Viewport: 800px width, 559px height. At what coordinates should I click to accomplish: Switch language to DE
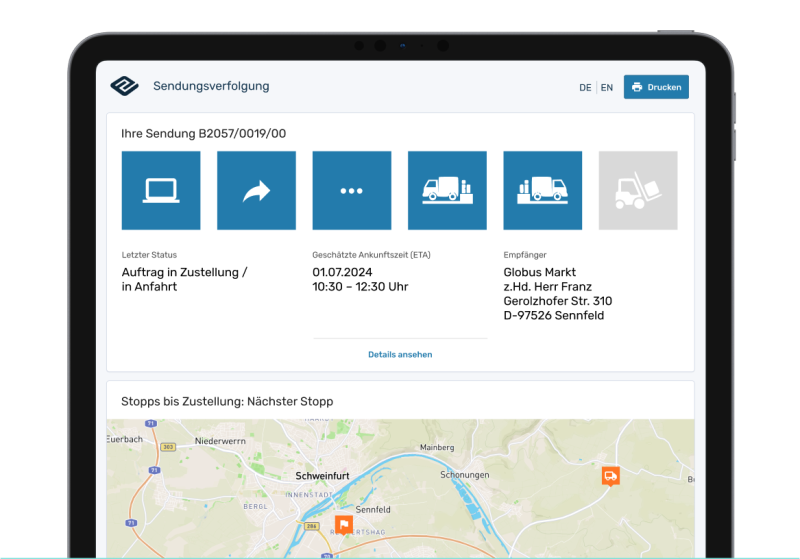(x=585, y=88)
